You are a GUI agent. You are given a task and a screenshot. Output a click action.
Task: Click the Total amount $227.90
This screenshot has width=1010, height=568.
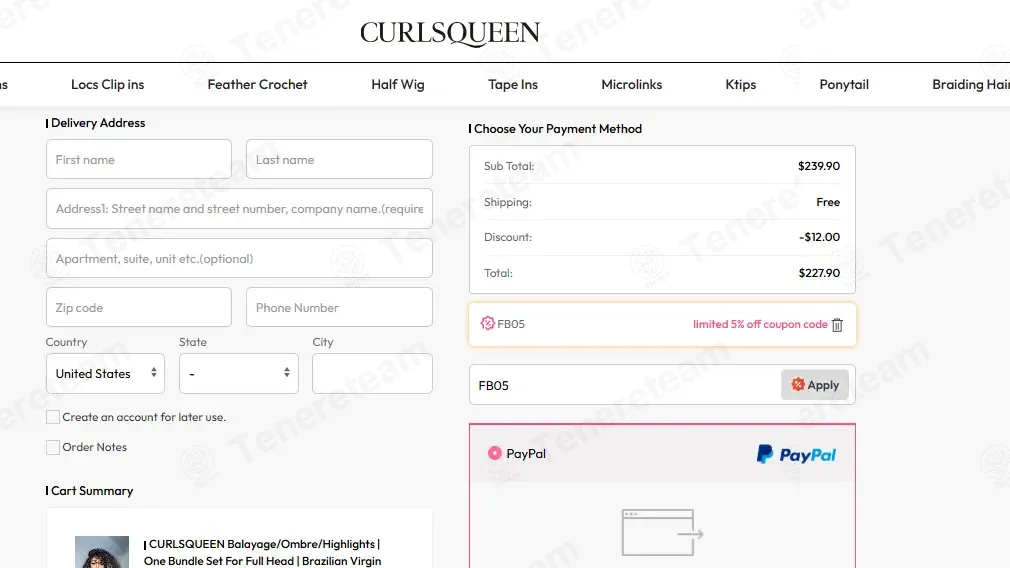pos(819,273)
